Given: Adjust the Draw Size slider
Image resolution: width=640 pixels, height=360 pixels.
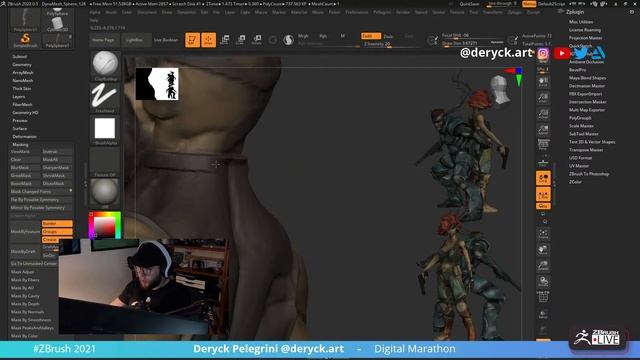Looking at the screenshot, I should tap(472, 43).
